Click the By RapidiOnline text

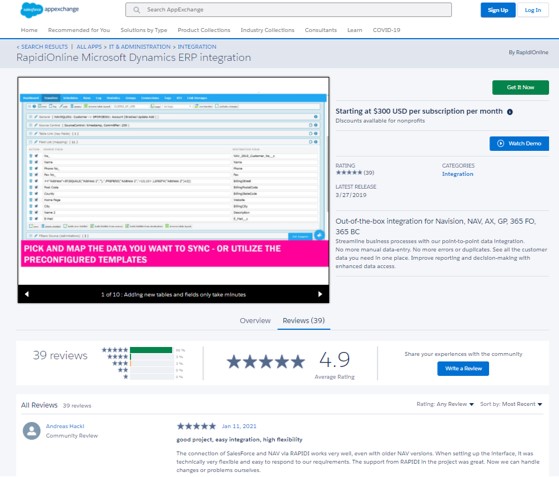pos(528,52)
